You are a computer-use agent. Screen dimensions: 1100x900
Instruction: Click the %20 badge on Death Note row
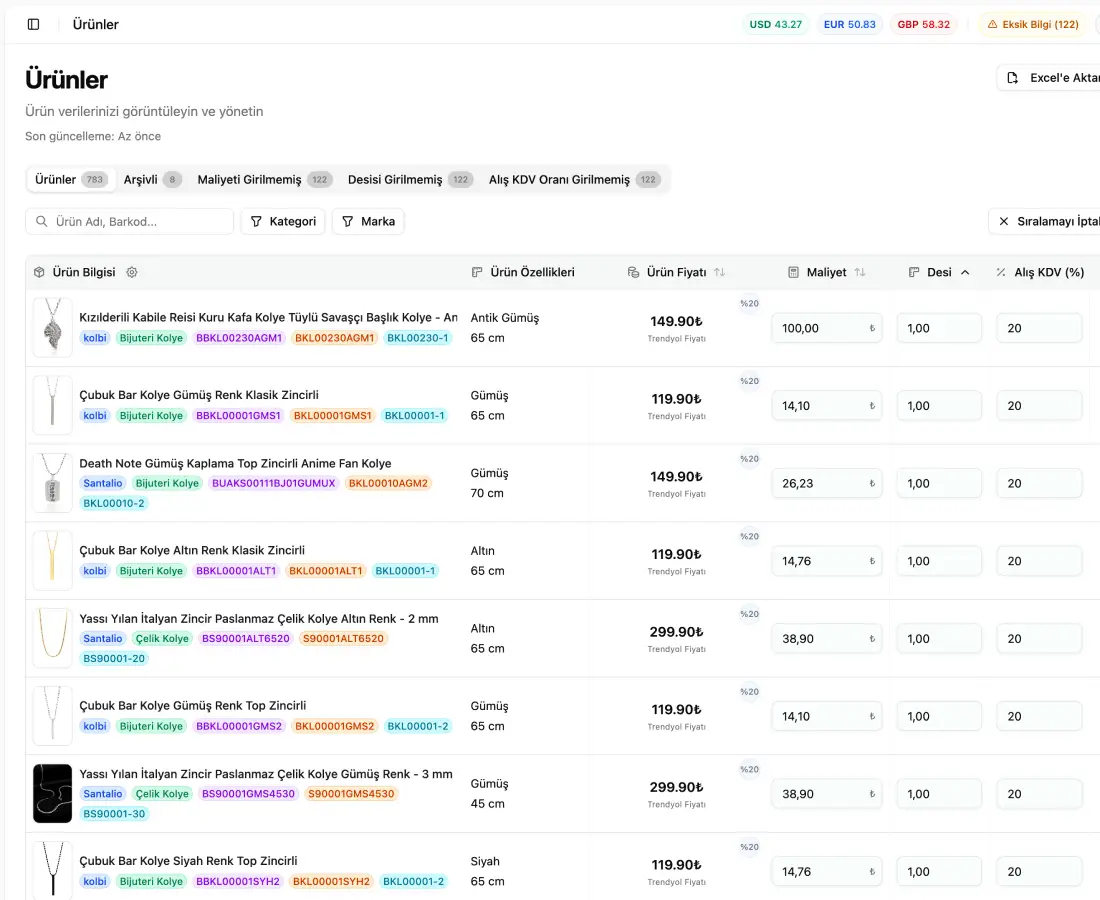tap(749, 459)
